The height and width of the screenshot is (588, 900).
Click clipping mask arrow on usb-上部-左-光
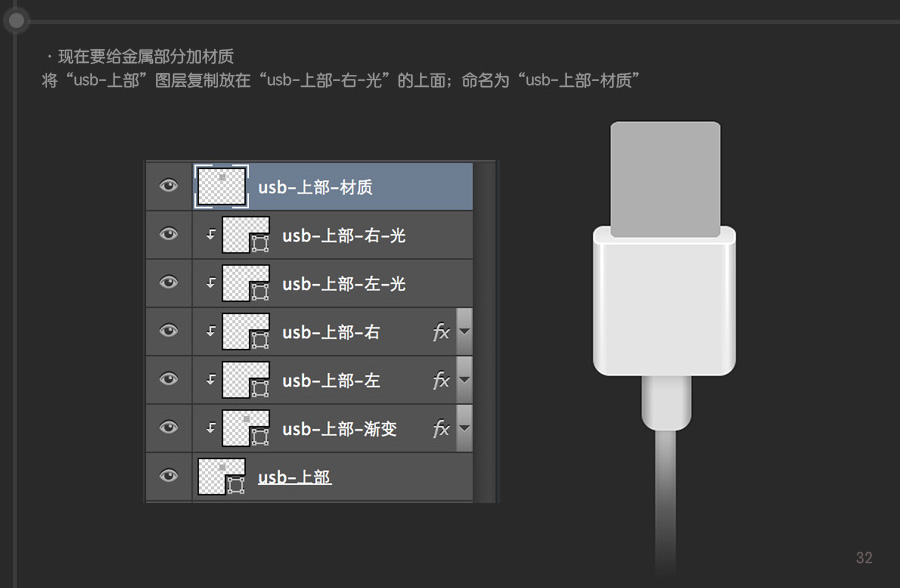point(211,283)
